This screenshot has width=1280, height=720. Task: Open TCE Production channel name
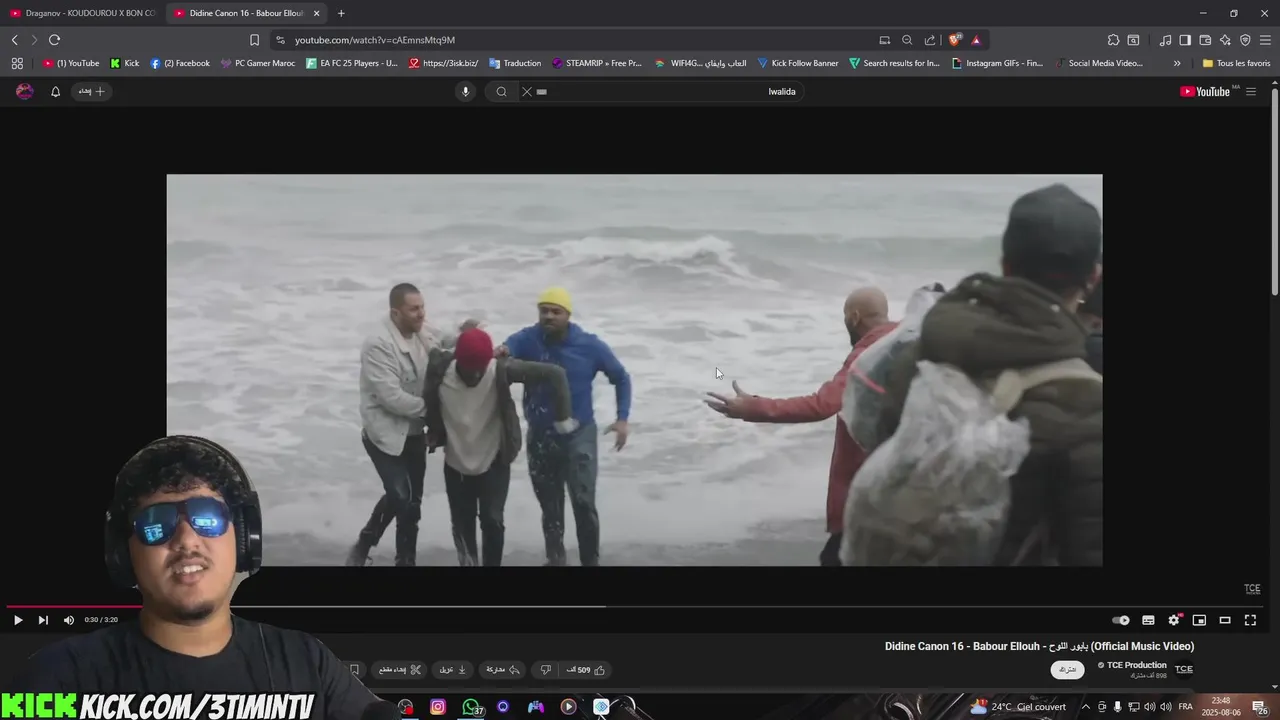pos(1136,665)
